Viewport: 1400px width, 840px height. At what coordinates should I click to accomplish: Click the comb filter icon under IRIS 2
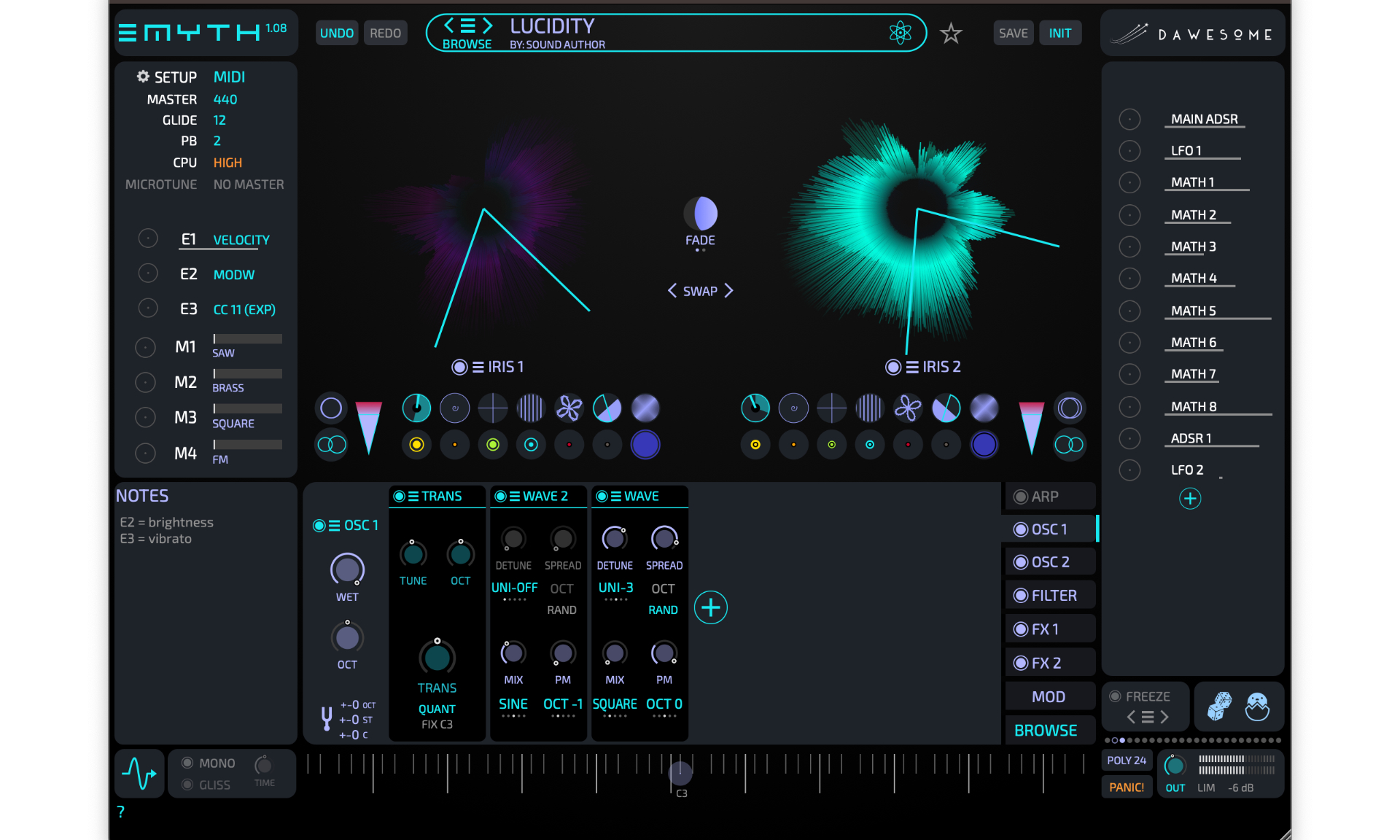[x=869, y=408]
